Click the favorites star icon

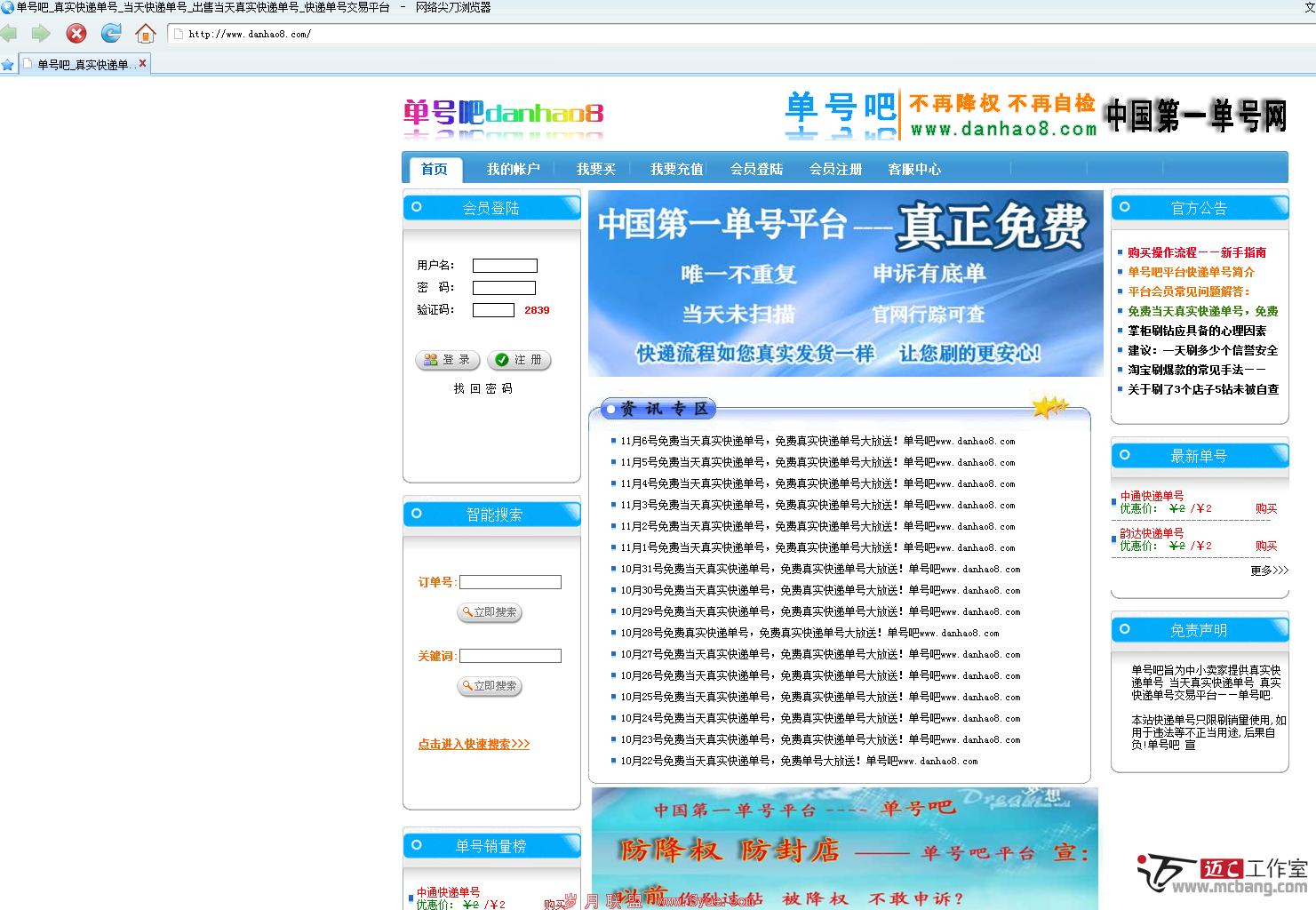[8, 65]
